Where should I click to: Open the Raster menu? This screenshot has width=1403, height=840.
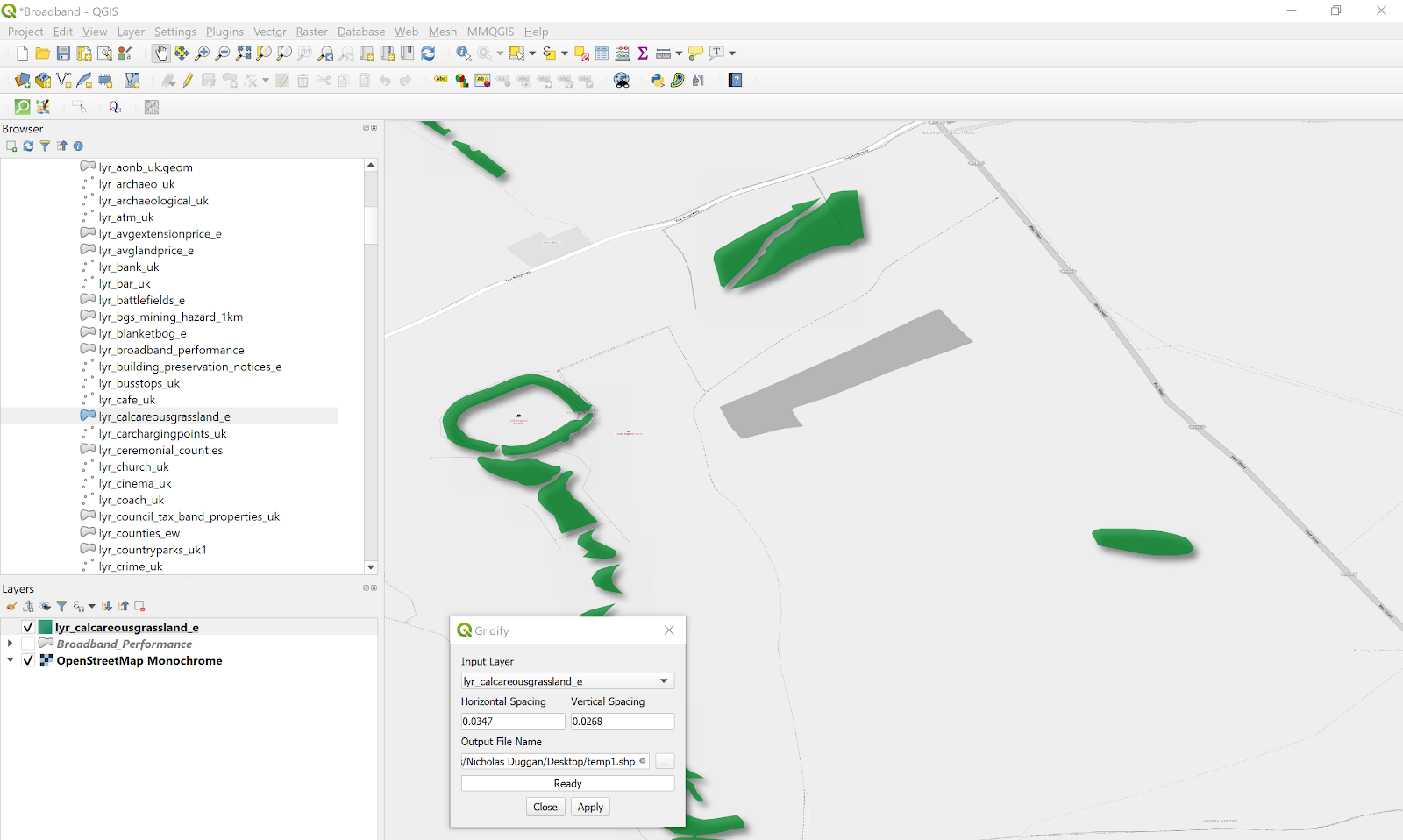coord(311,32)
